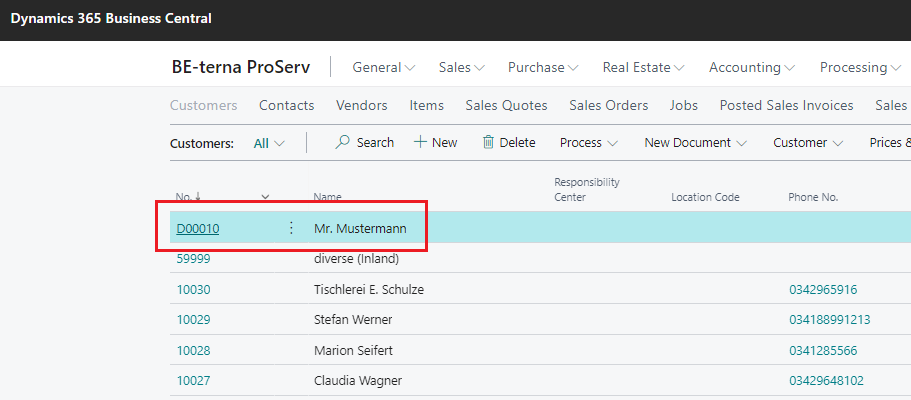Select the Claudia Wagner name cell

click(x=357, y=381)
